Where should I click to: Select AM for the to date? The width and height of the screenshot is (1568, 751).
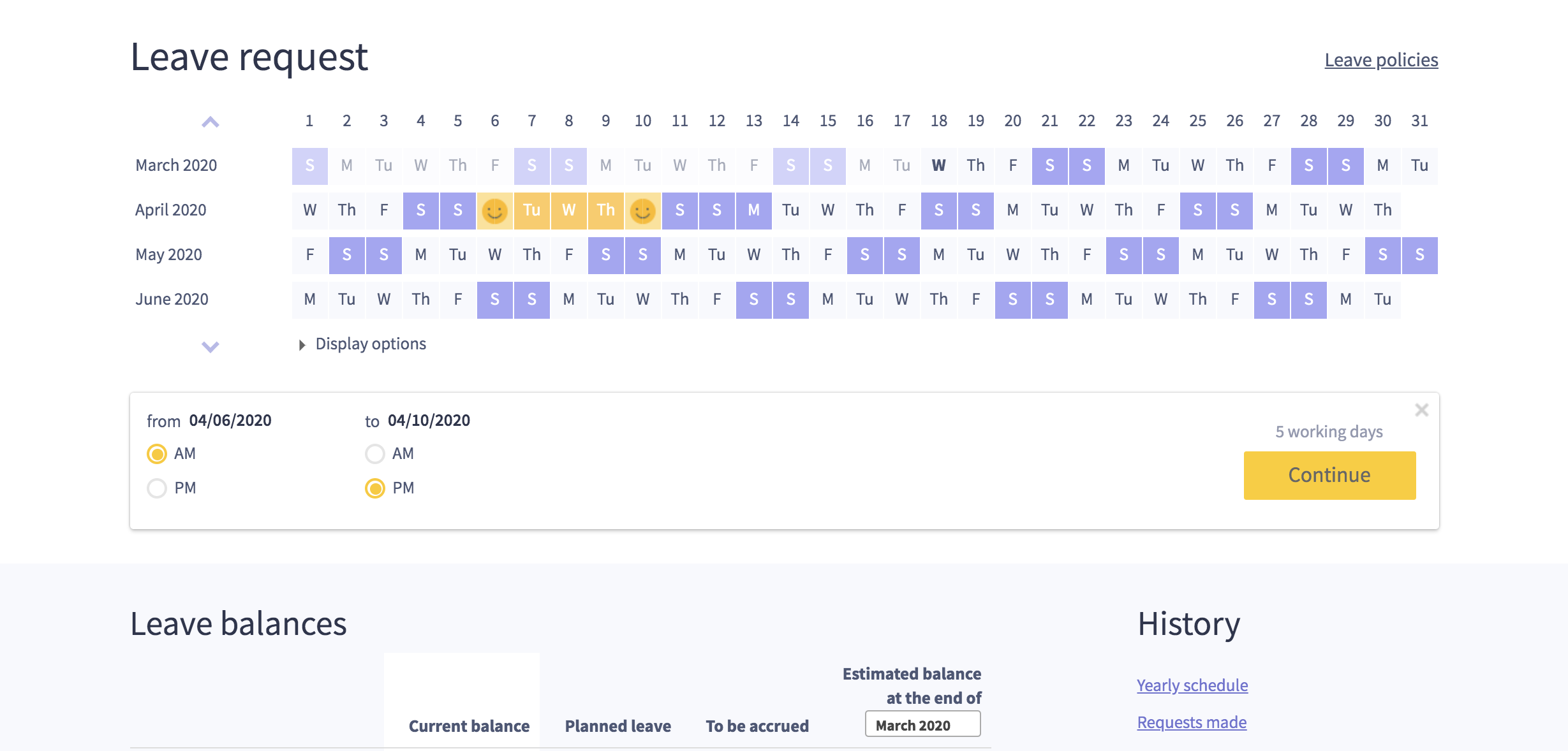375,454
